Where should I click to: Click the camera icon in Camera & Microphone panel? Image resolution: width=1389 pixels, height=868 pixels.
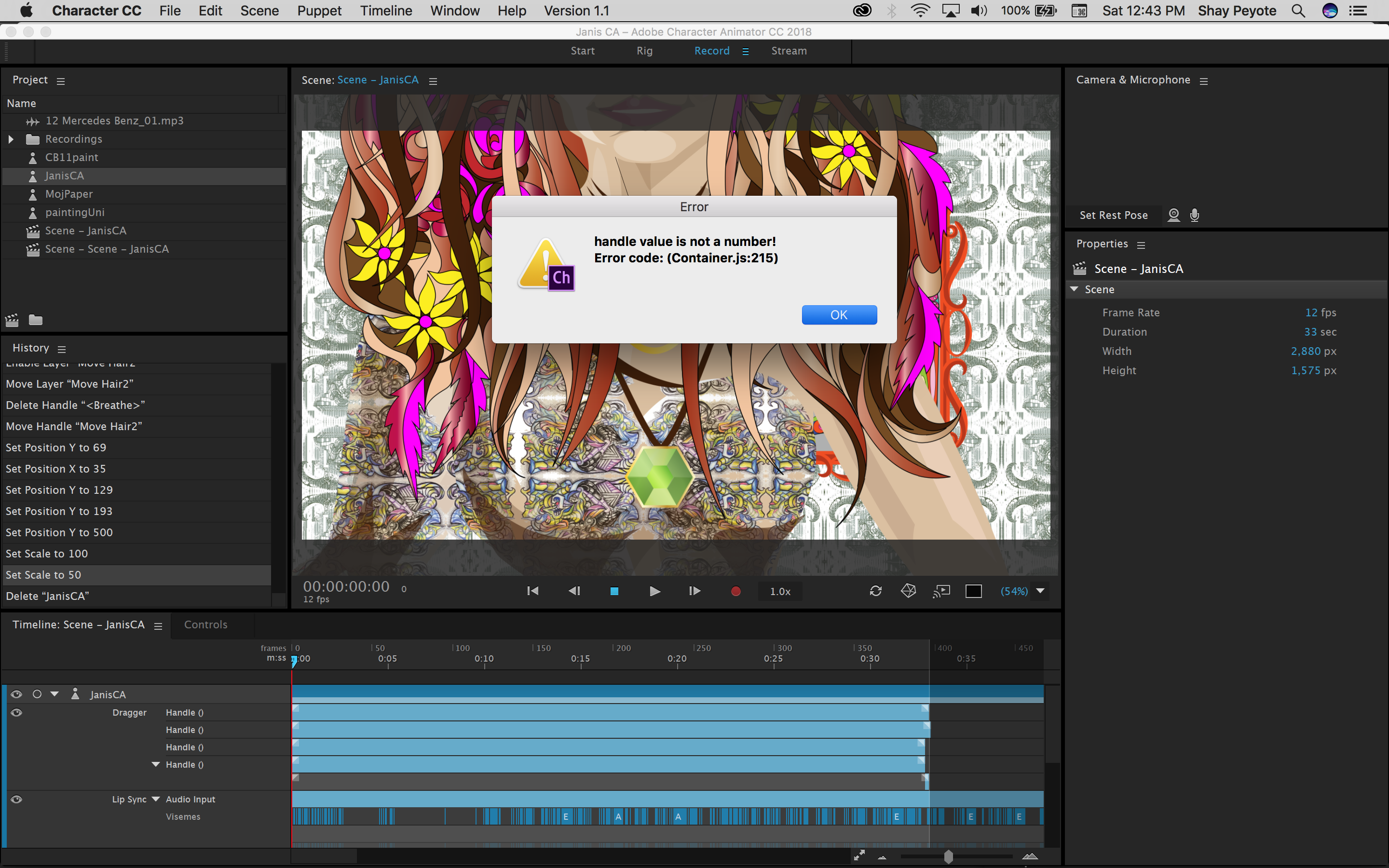pyautogui.click(x=1174, y=215)
